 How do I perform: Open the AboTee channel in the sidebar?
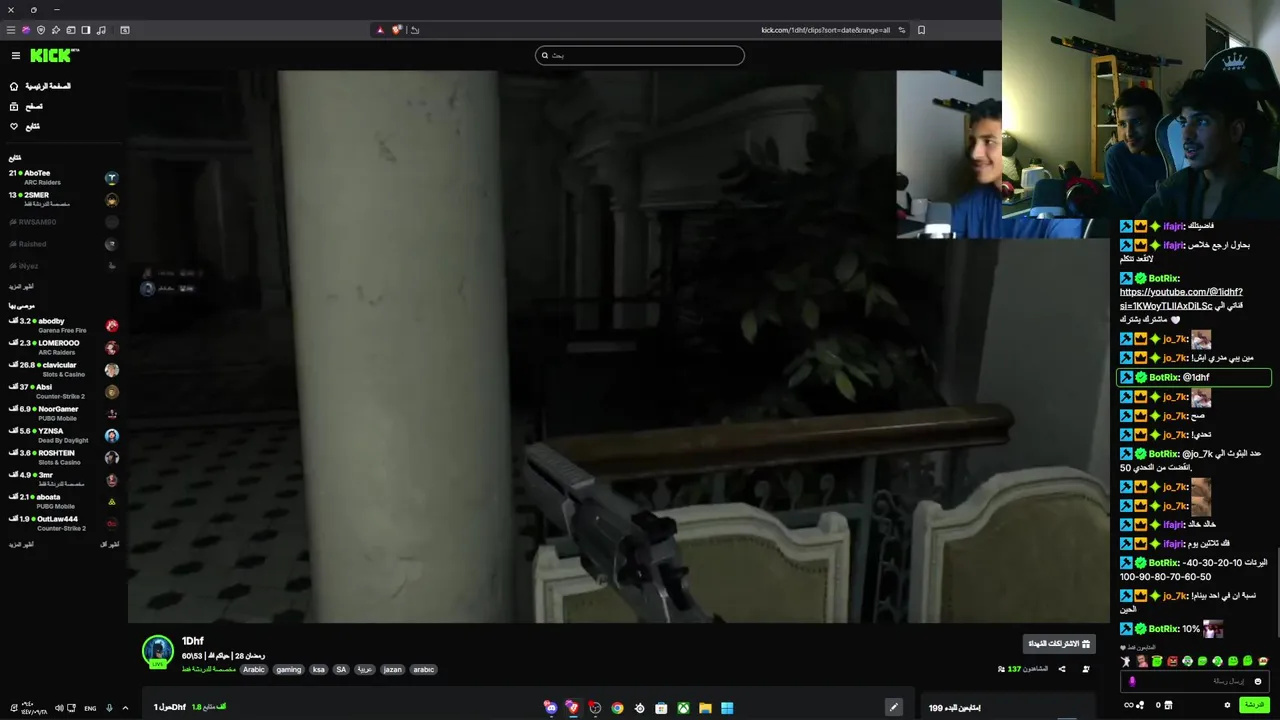62,178
